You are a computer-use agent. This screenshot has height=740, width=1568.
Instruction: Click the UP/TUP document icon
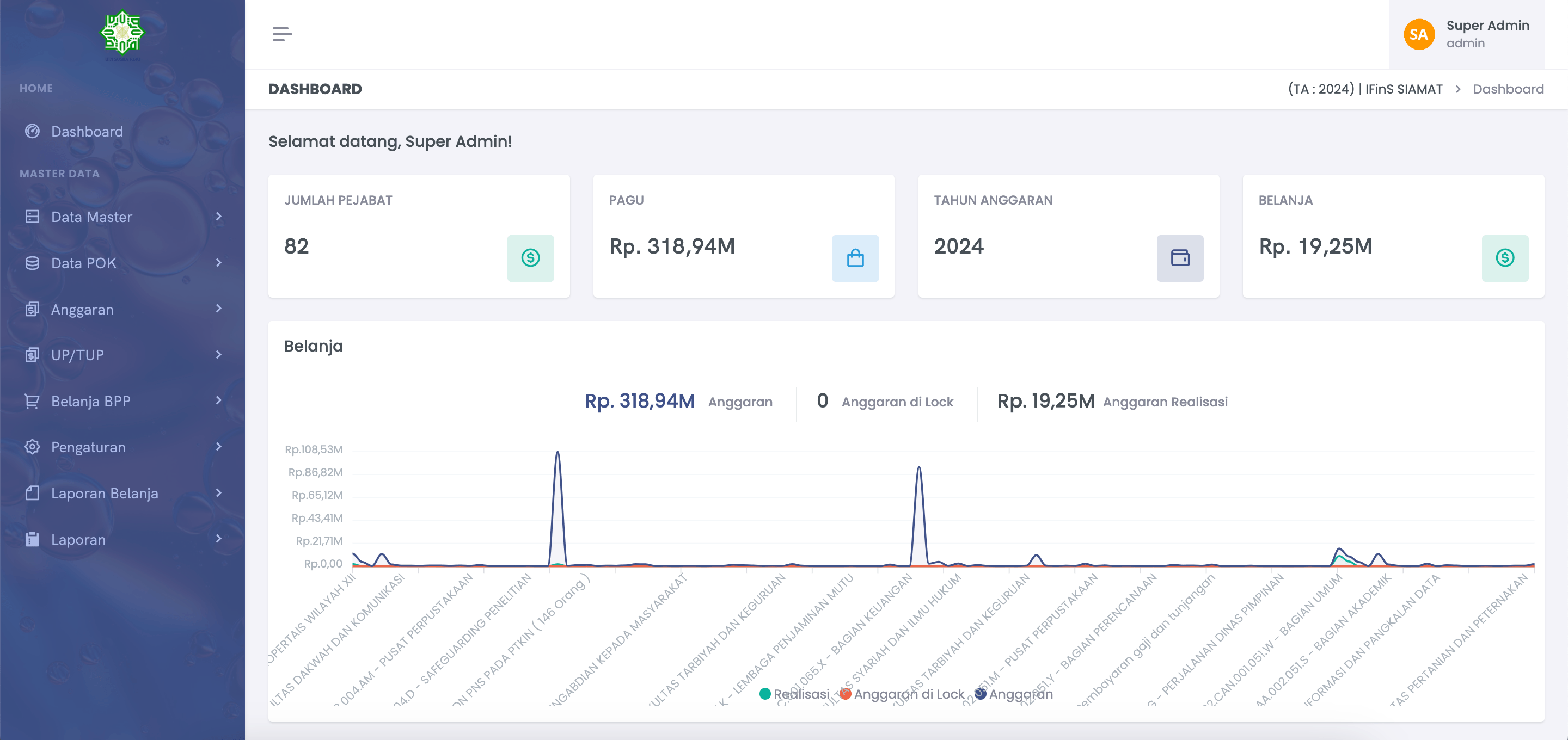(32, 355)
